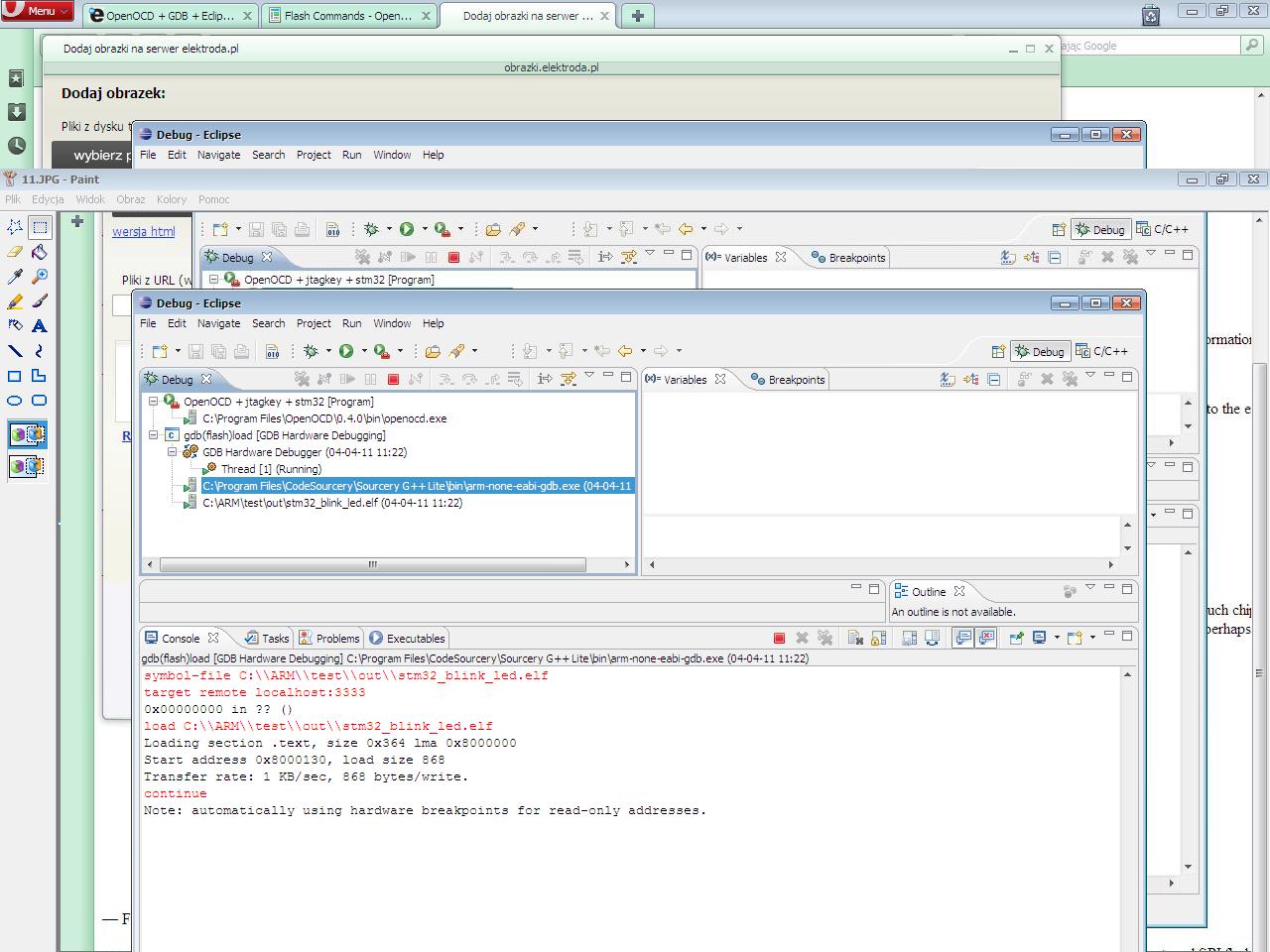This screenshot has height=952, width=1270.
Task: Select the Pencil tool in Paint
Action: click(x=15, y=301)
